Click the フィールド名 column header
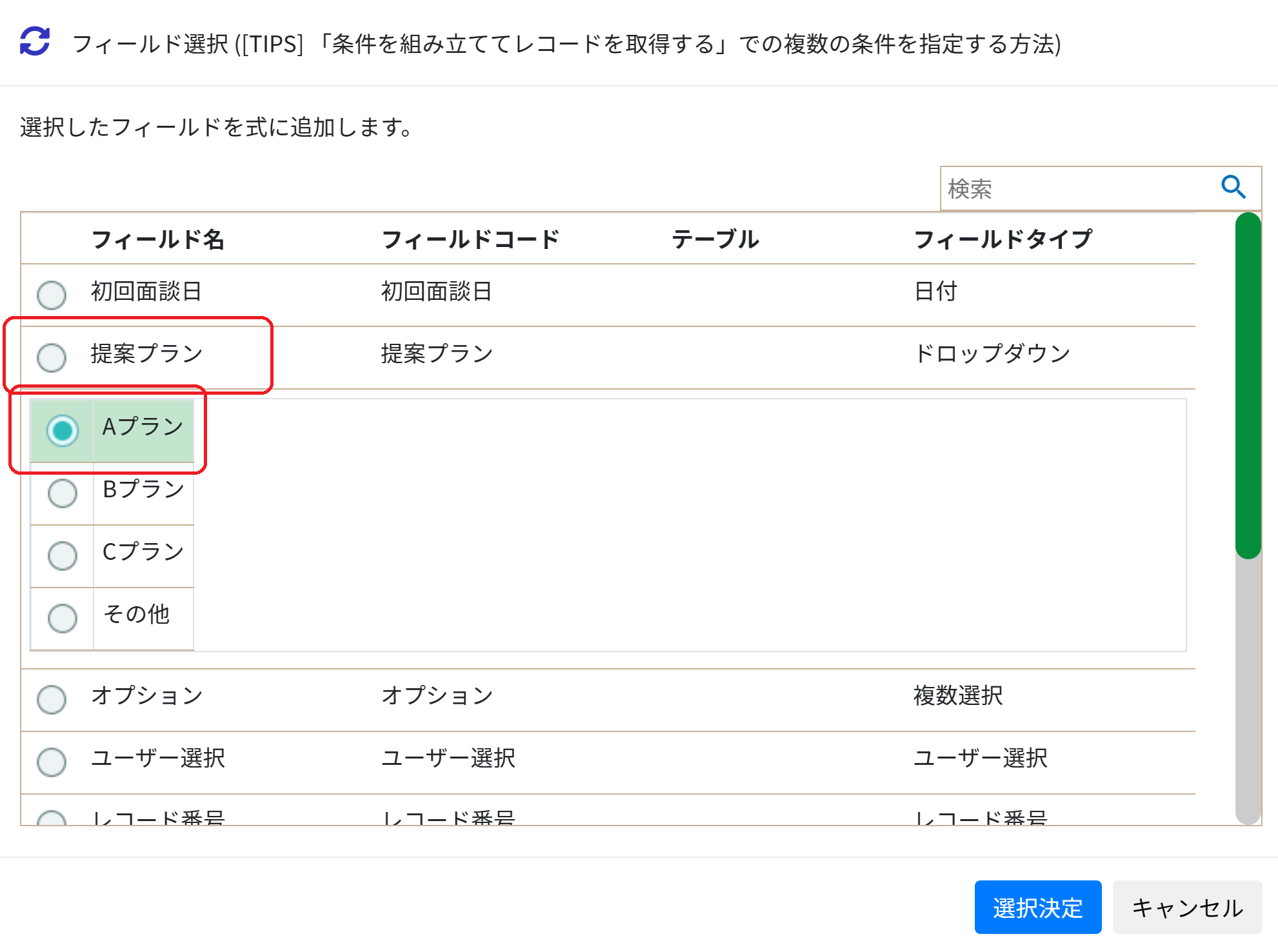 click(157, 239)
